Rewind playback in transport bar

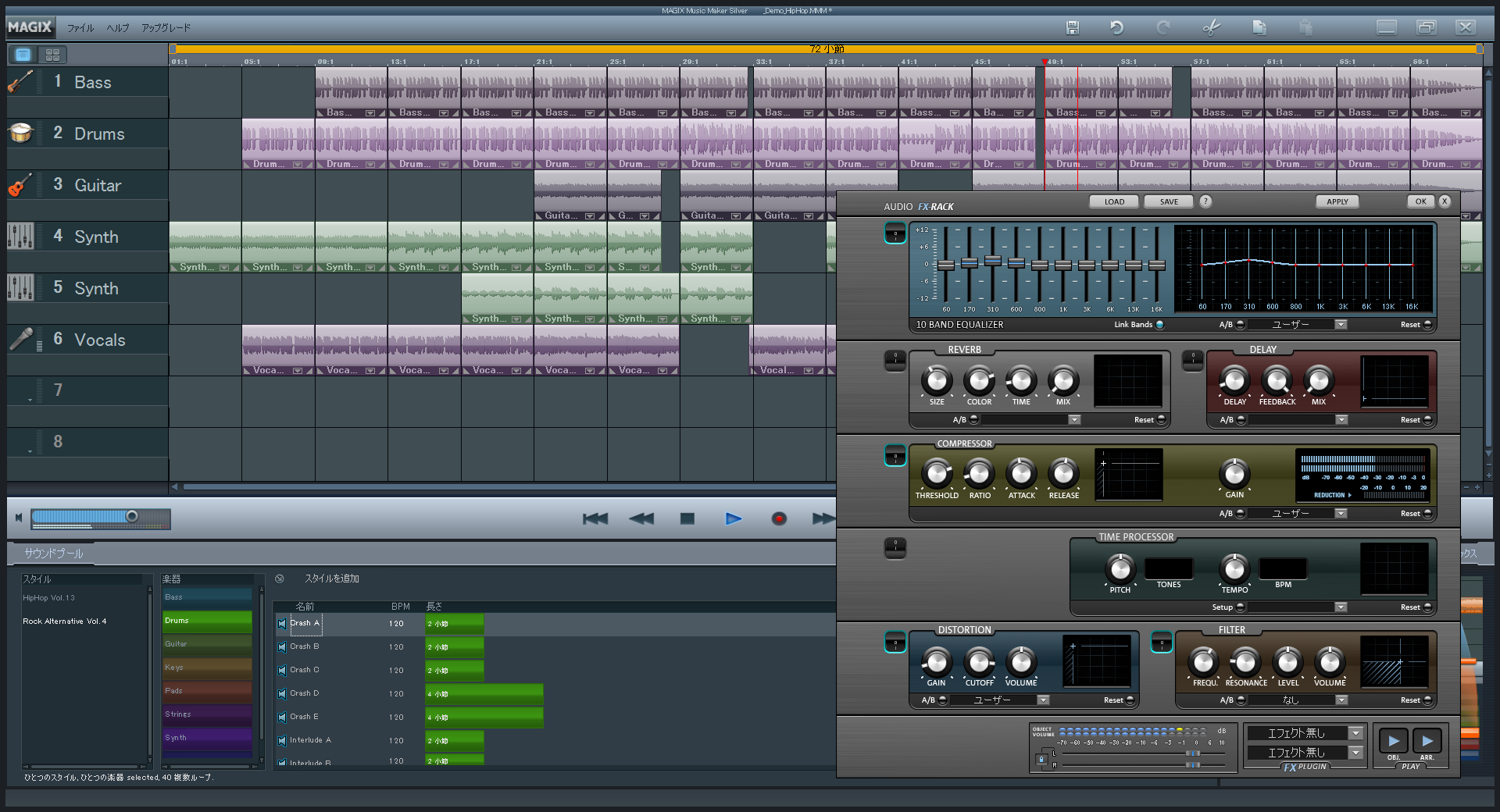coord(641,518)
